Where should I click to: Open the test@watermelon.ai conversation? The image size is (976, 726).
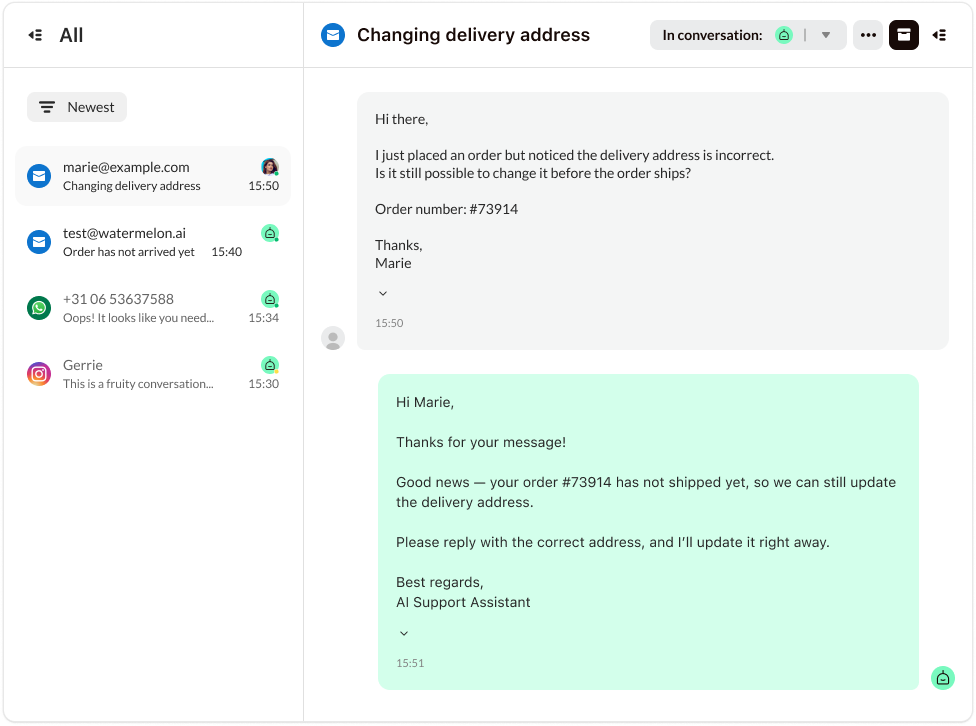pyautogui.click(x=152, y=242)
